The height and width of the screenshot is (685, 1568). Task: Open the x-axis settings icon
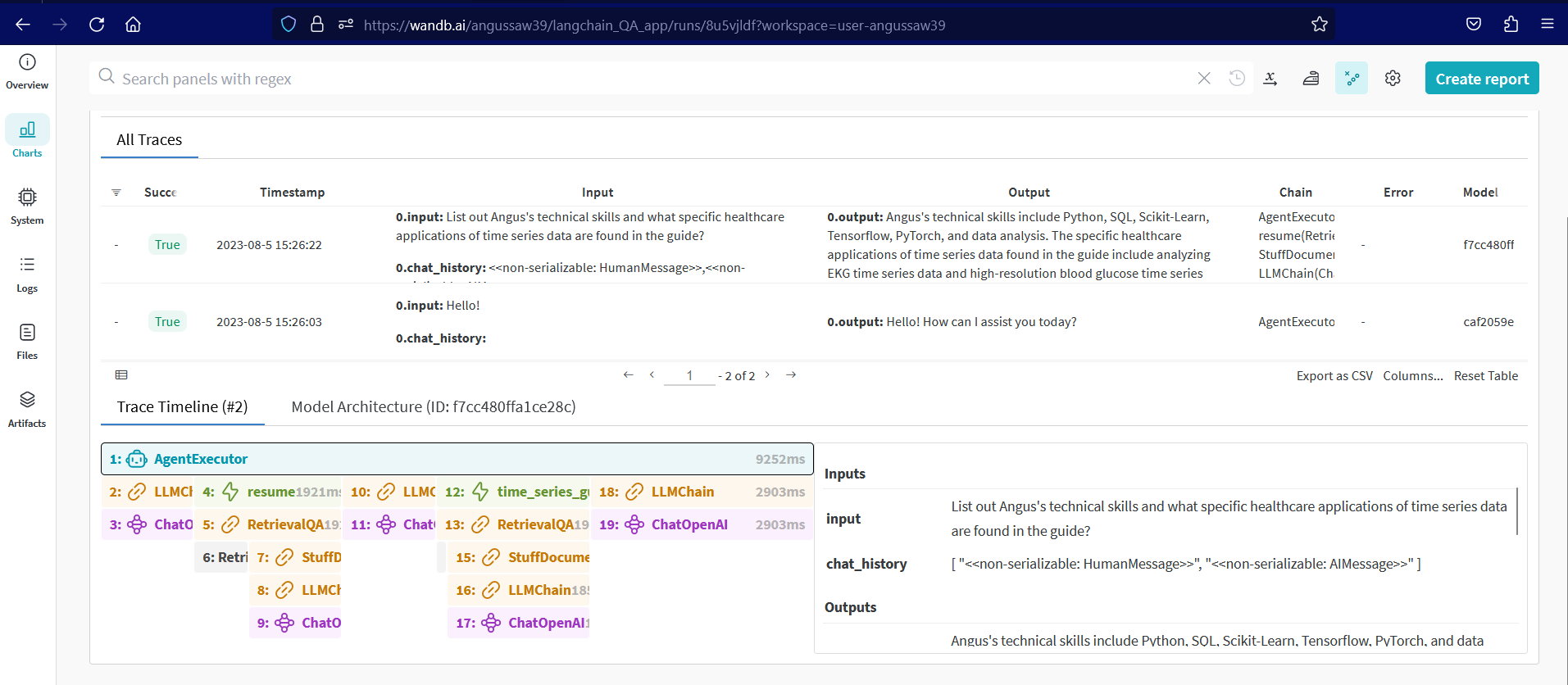pos(1270,79)
